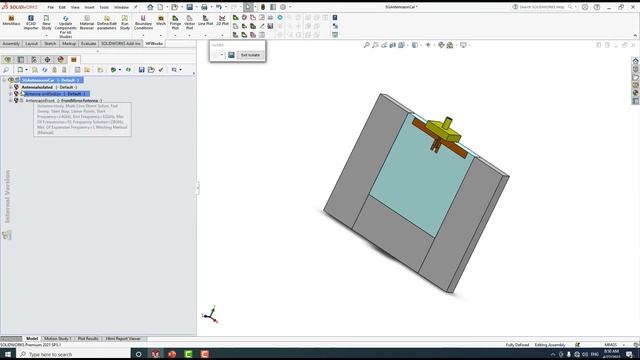Switch to the Motion Study 1 tab
The width and height of the screenshot is (640, 360).
[58, 338]
